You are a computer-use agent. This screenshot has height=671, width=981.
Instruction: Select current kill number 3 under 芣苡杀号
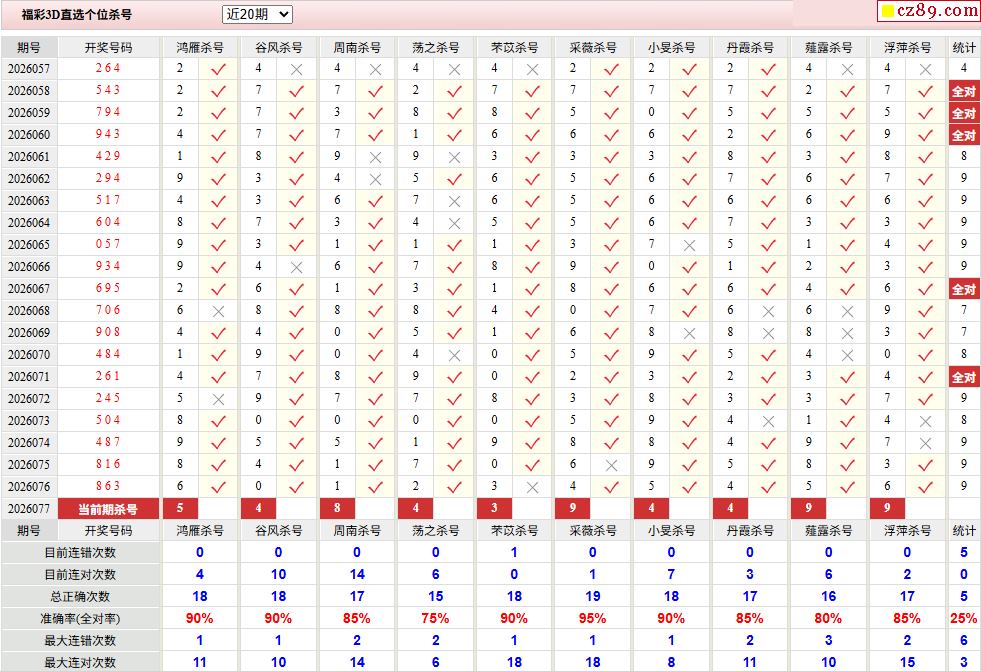tap(494, 508)
